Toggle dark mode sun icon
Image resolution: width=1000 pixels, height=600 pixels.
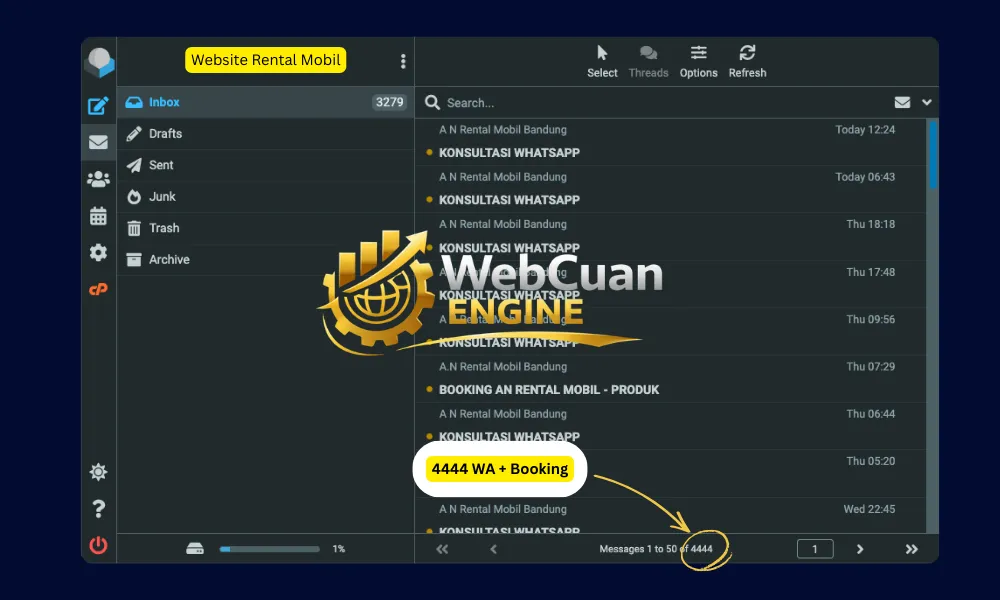pyautogui.click(x=98, y=472)
